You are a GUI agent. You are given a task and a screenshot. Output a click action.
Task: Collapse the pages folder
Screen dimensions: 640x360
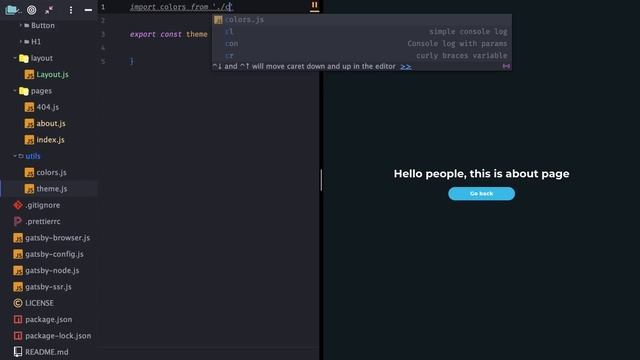pyautogui.click(x=15, y=91)
